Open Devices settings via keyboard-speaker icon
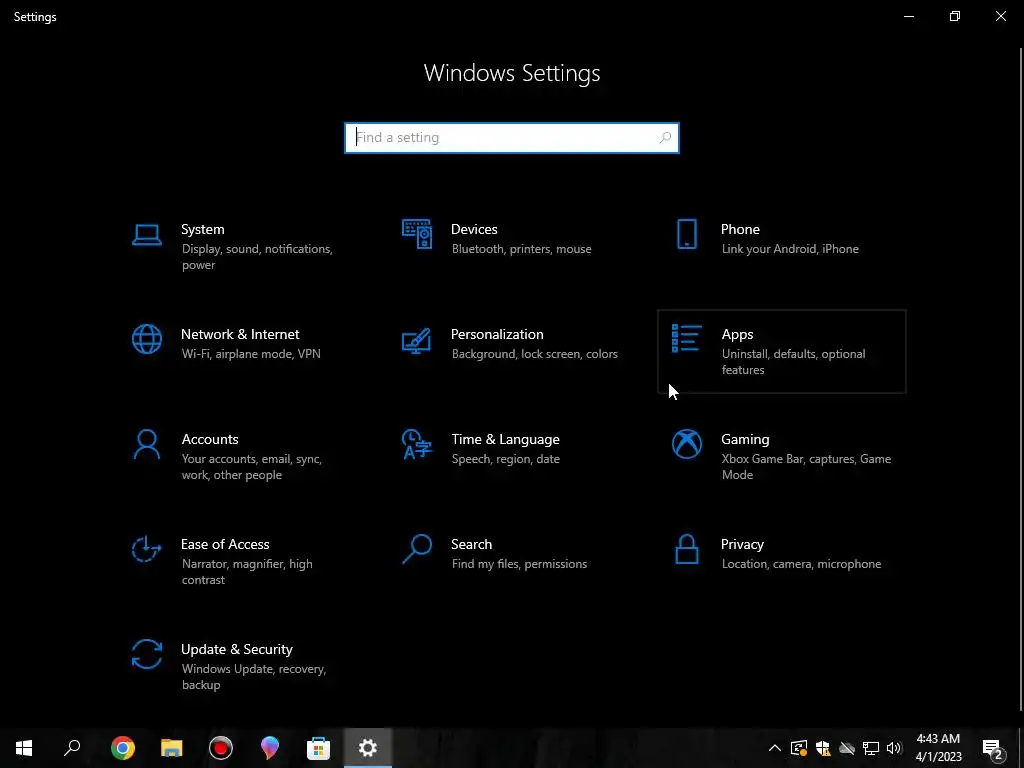This screenshot has width=1024, height=768. (417, 234)
